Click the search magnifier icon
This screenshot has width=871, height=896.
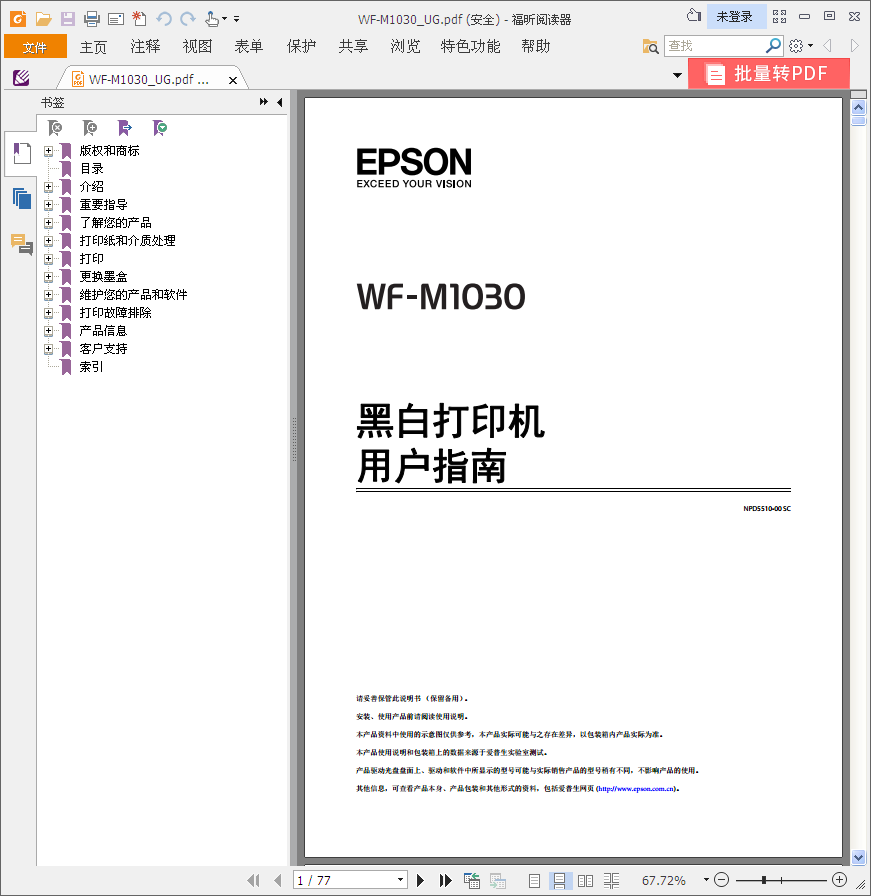click(773, 45)
